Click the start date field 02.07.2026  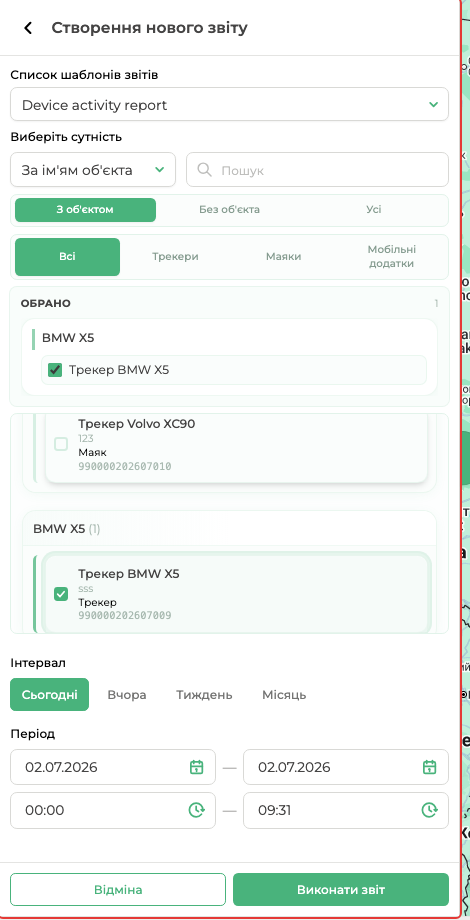pos(113,767)
